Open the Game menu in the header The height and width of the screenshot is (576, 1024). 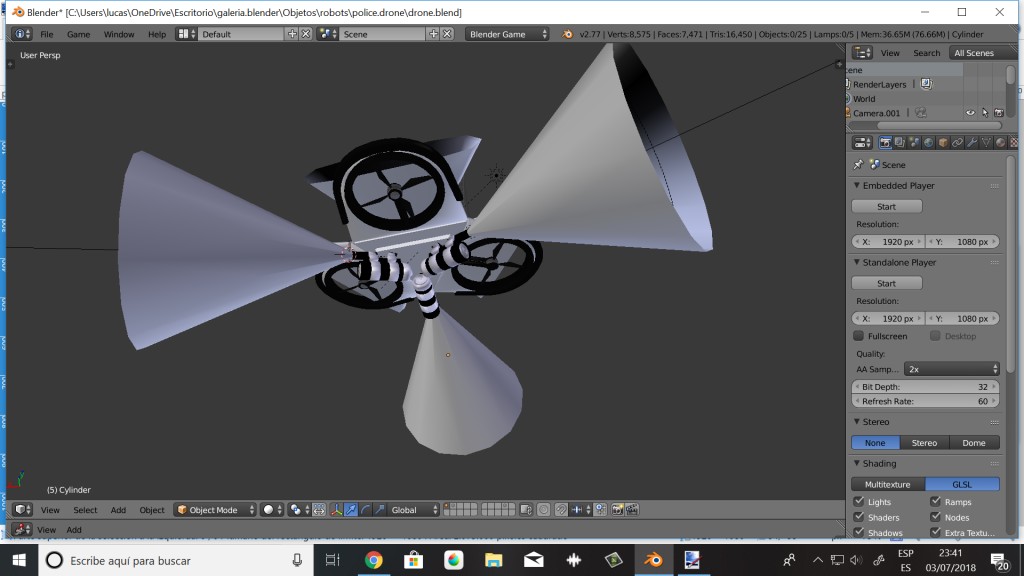(x=78, y=33)
